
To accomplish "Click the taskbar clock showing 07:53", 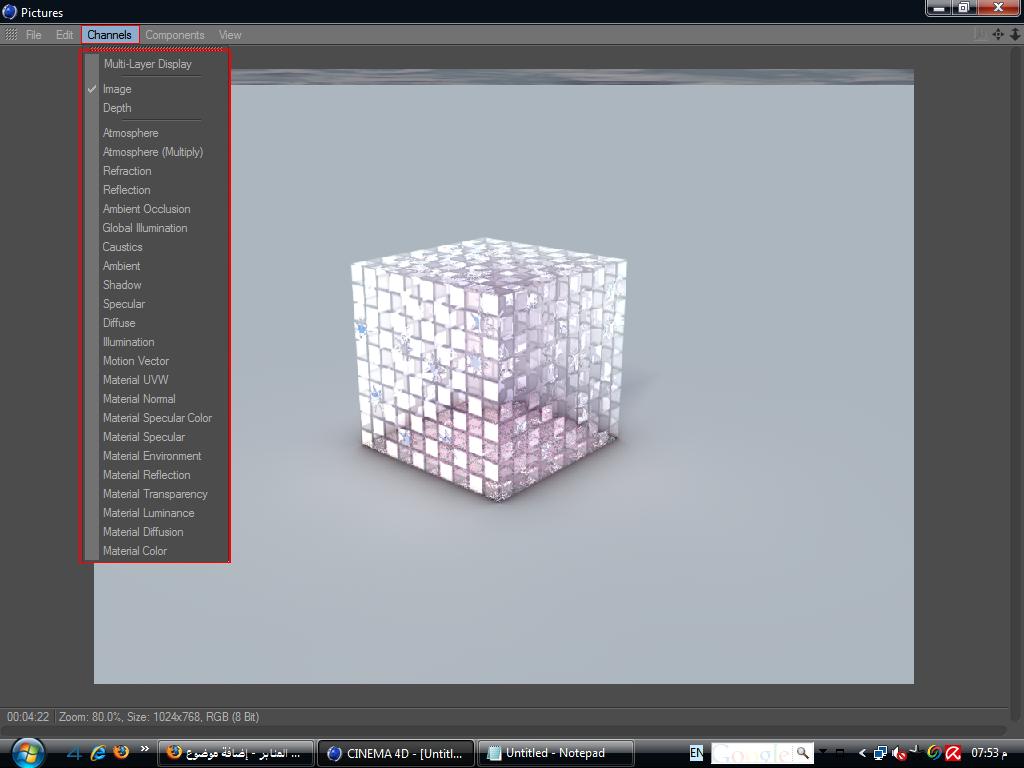I will point(989,753).
